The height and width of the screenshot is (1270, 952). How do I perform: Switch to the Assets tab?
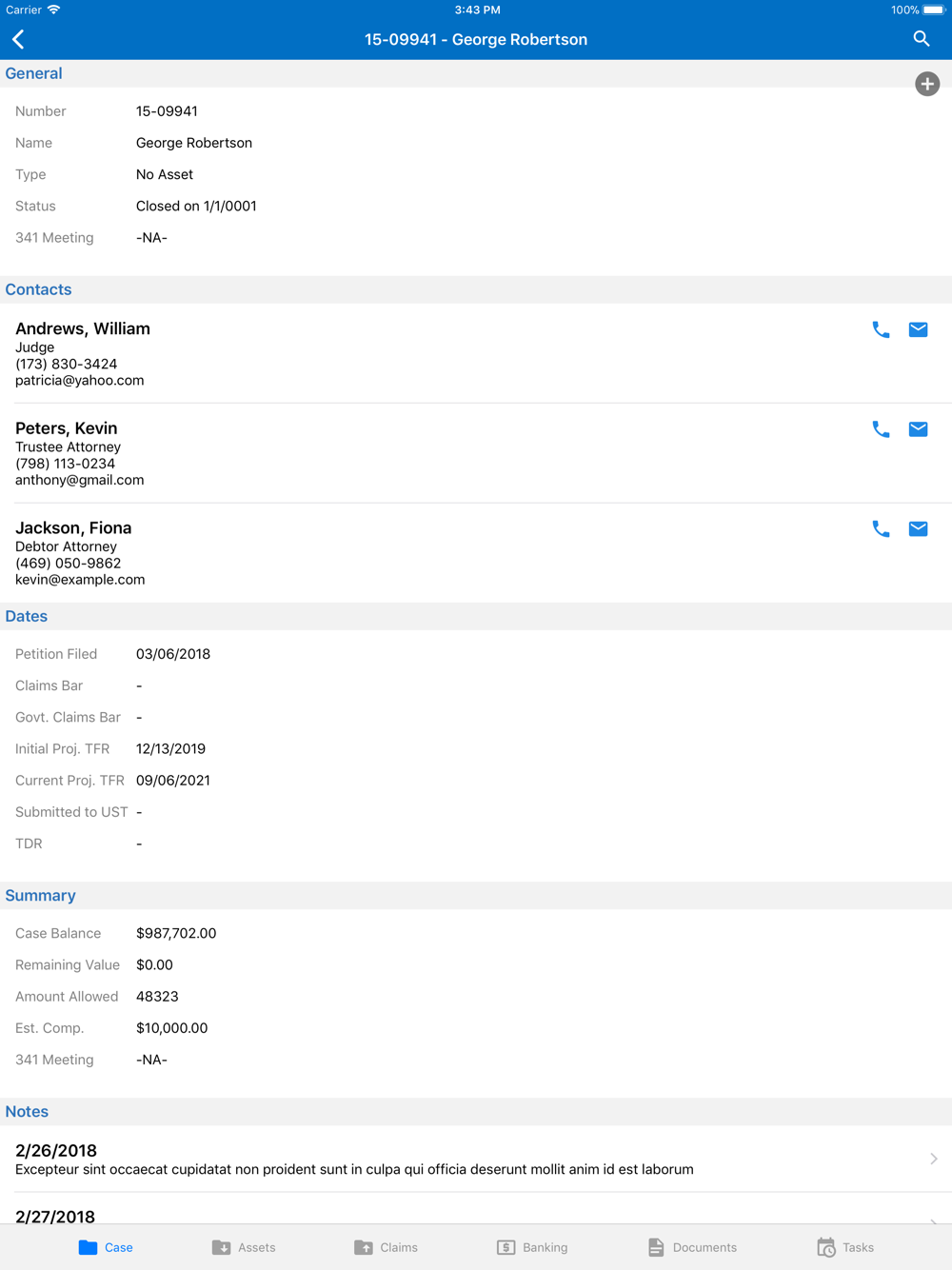tap(244, 1247)
